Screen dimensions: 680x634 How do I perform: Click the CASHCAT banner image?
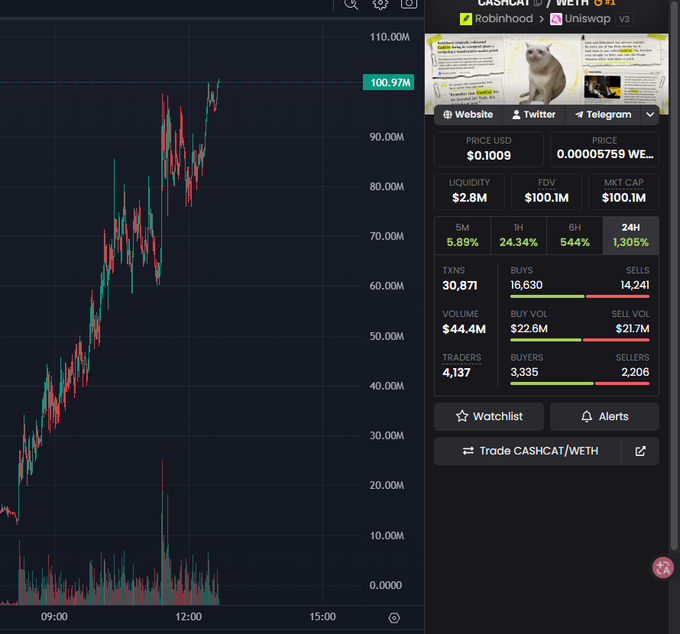tap(546, 69)
